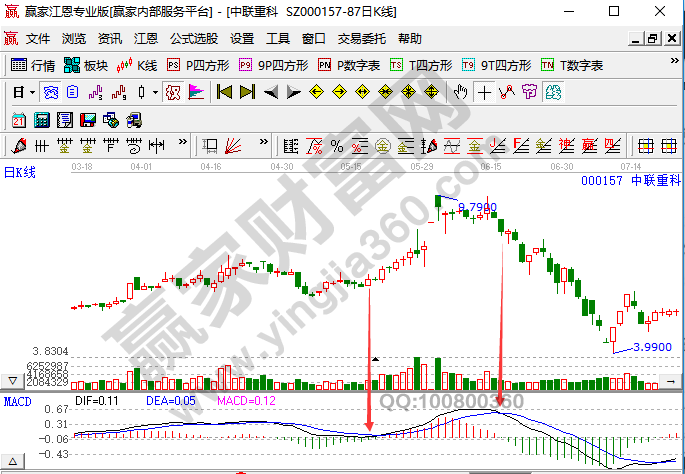Select the red fan lines tool
The height and width of the screenshot is (474, 685).
[232, 145]
